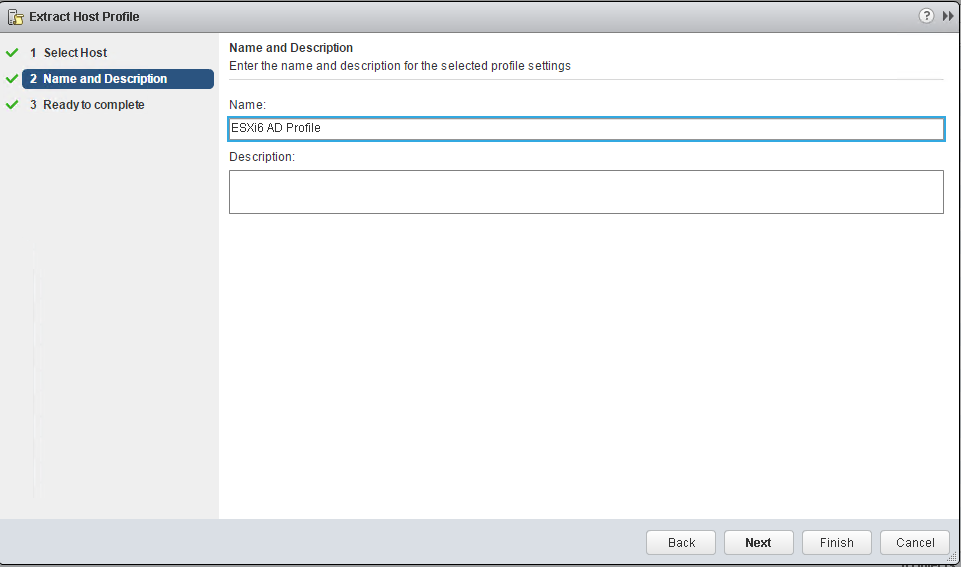Screen dimensions: 961x567
Task: Click the Name: field label
Action: (x=248, y=105)
